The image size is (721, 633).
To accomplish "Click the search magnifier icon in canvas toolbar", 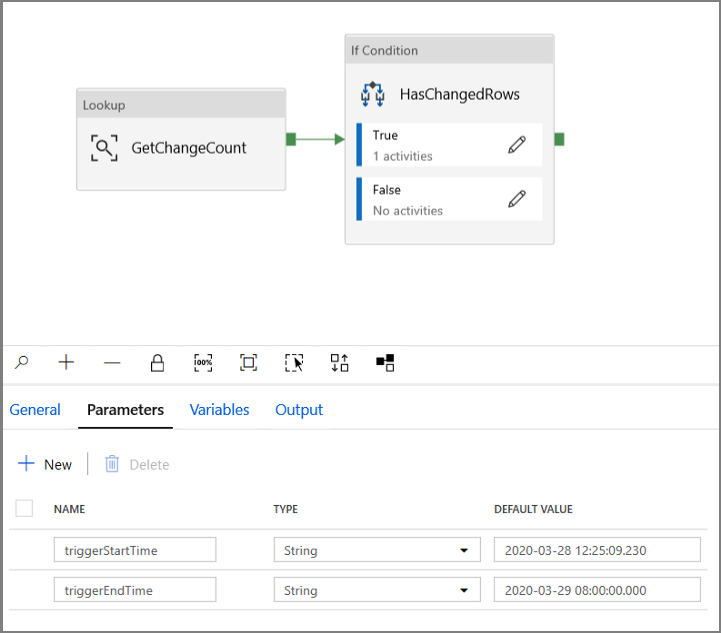I will (x=21, y=363).
